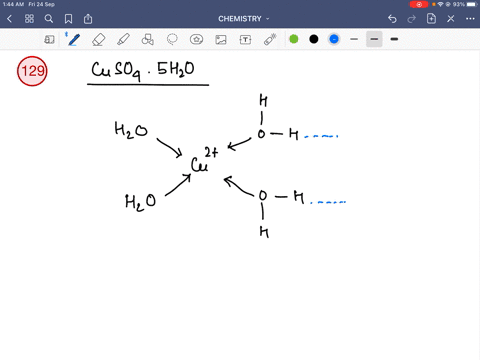
Task: Open the more options ellipsis menu
Action: (x=470, y=19)
